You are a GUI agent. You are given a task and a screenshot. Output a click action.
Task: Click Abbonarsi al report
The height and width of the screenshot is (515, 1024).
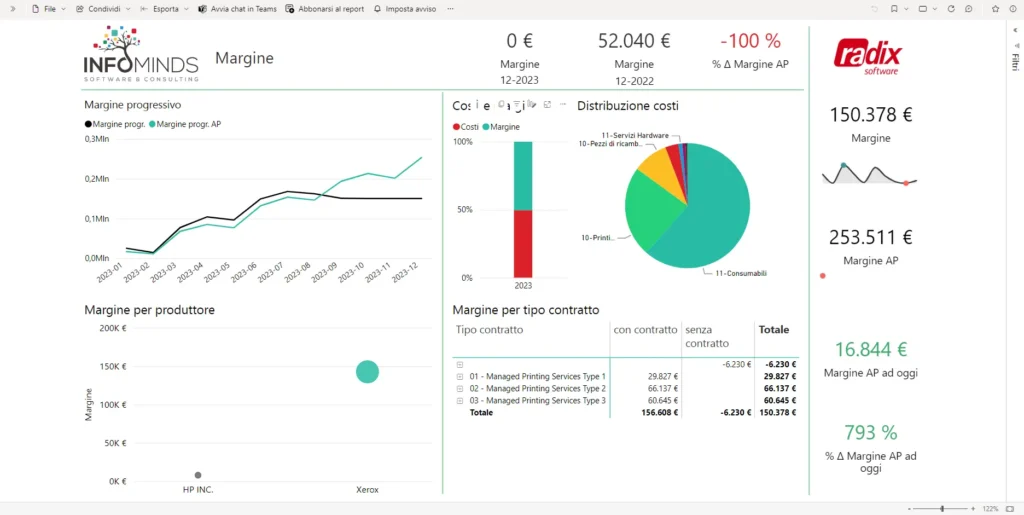(x=325, y=9)
